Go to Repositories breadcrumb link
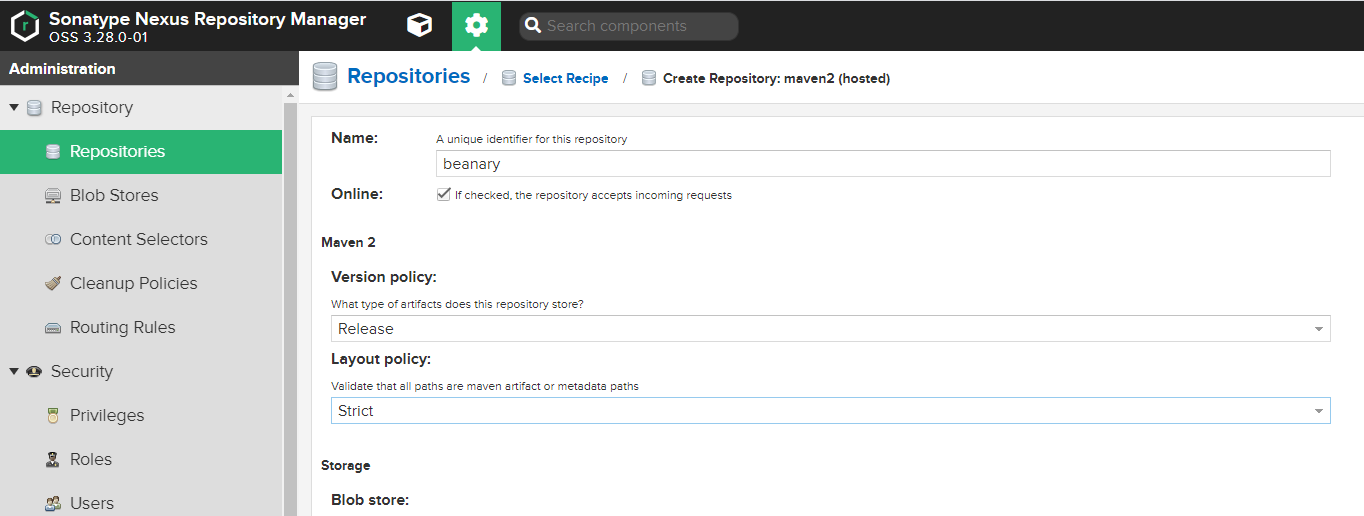The image size is (1364, 516). [408, 76]
